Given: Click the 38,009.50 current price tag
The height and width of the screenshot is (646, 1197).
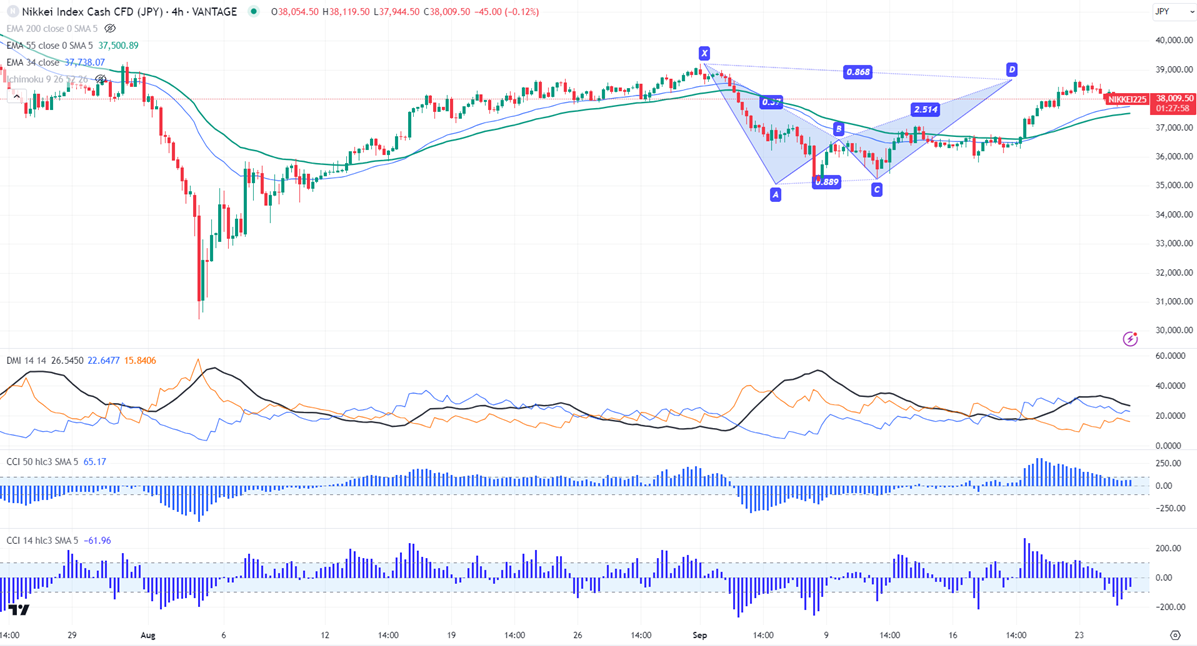Looking at the screenshot, I should click(1173, 99).
